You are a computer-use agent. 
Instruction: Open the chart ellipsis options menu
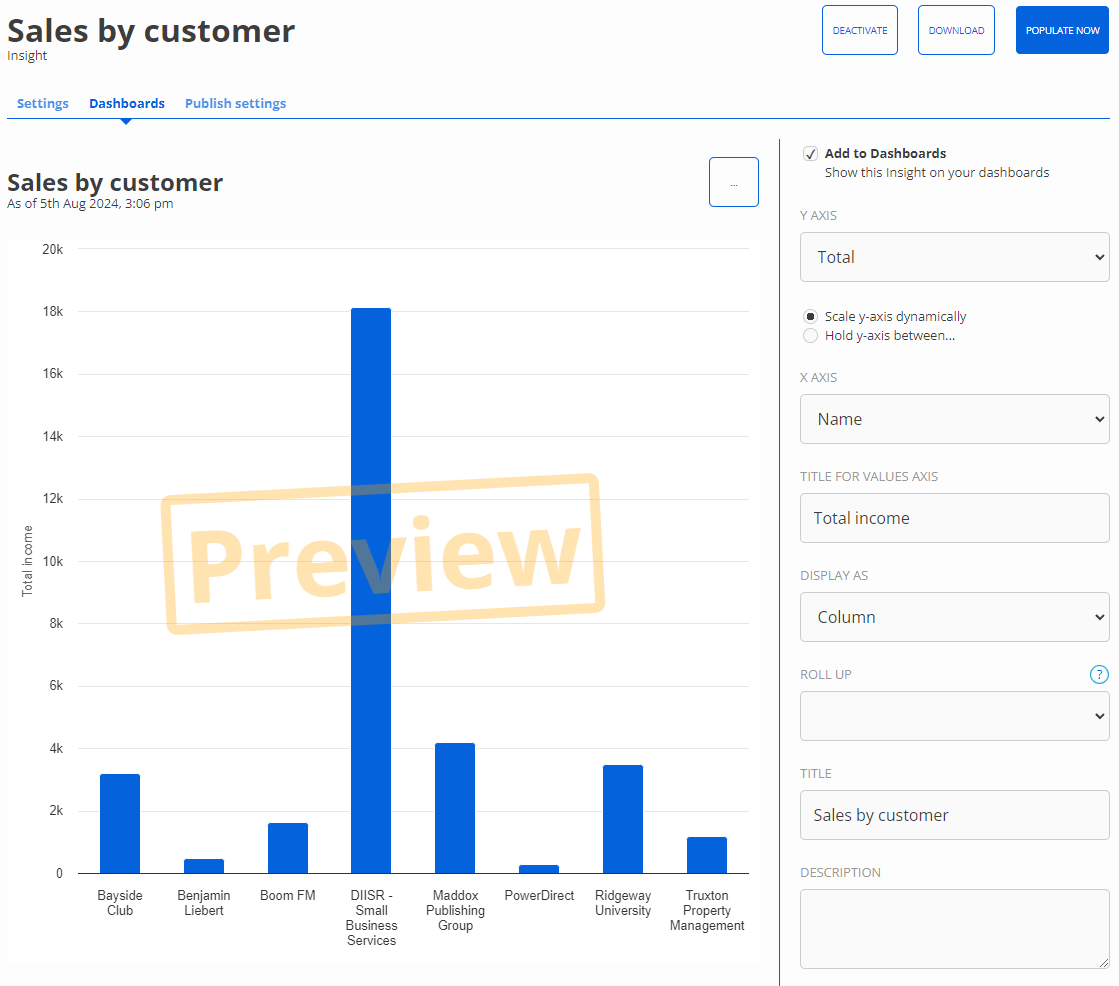coord(733,183)
